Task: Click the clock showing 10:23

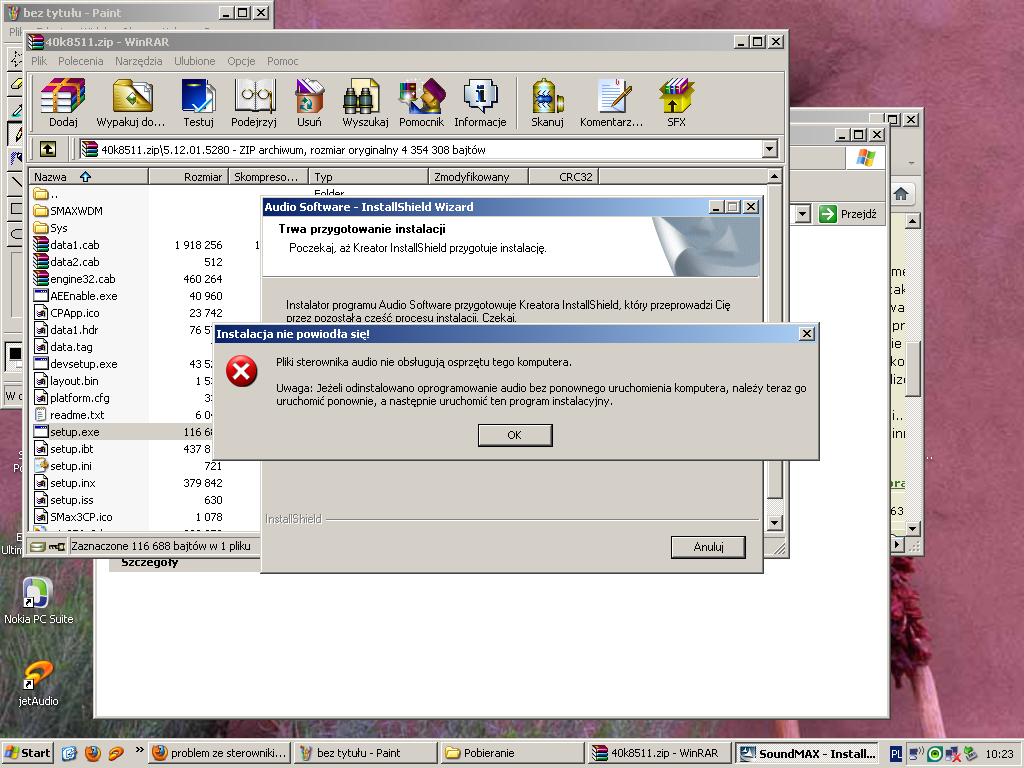Action: point(999,754)
